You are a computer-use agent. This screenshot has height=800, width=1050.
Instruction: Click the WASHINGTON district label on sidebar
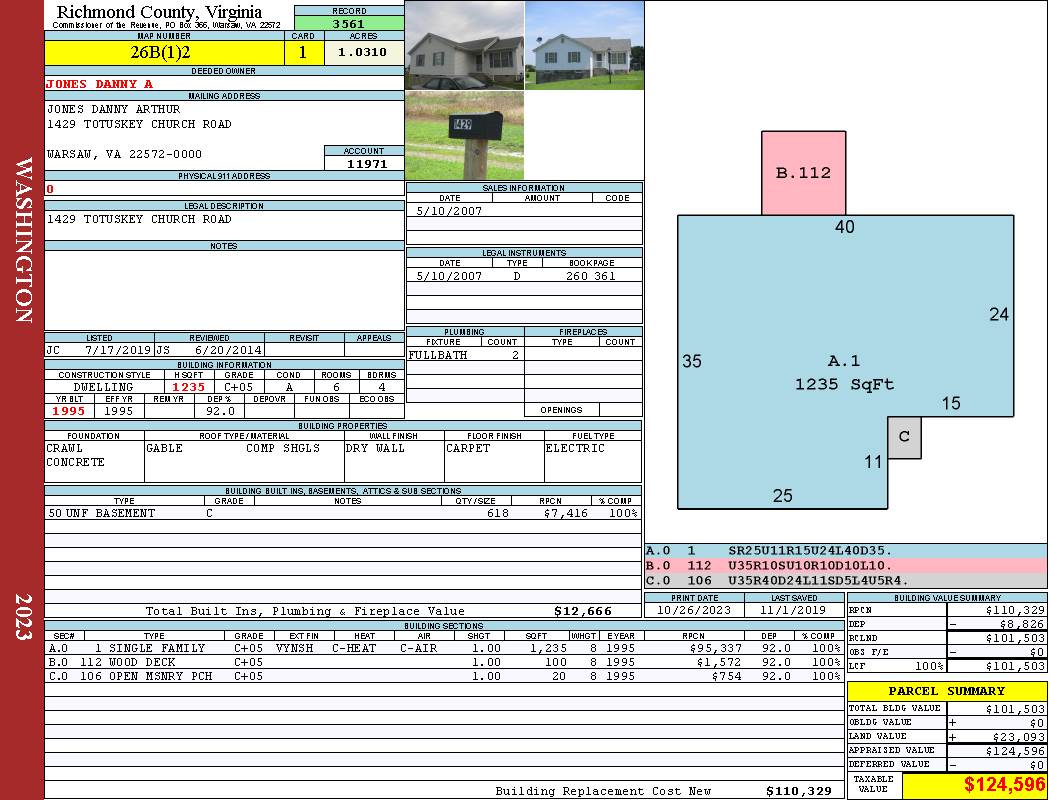[x=23, y=241]
